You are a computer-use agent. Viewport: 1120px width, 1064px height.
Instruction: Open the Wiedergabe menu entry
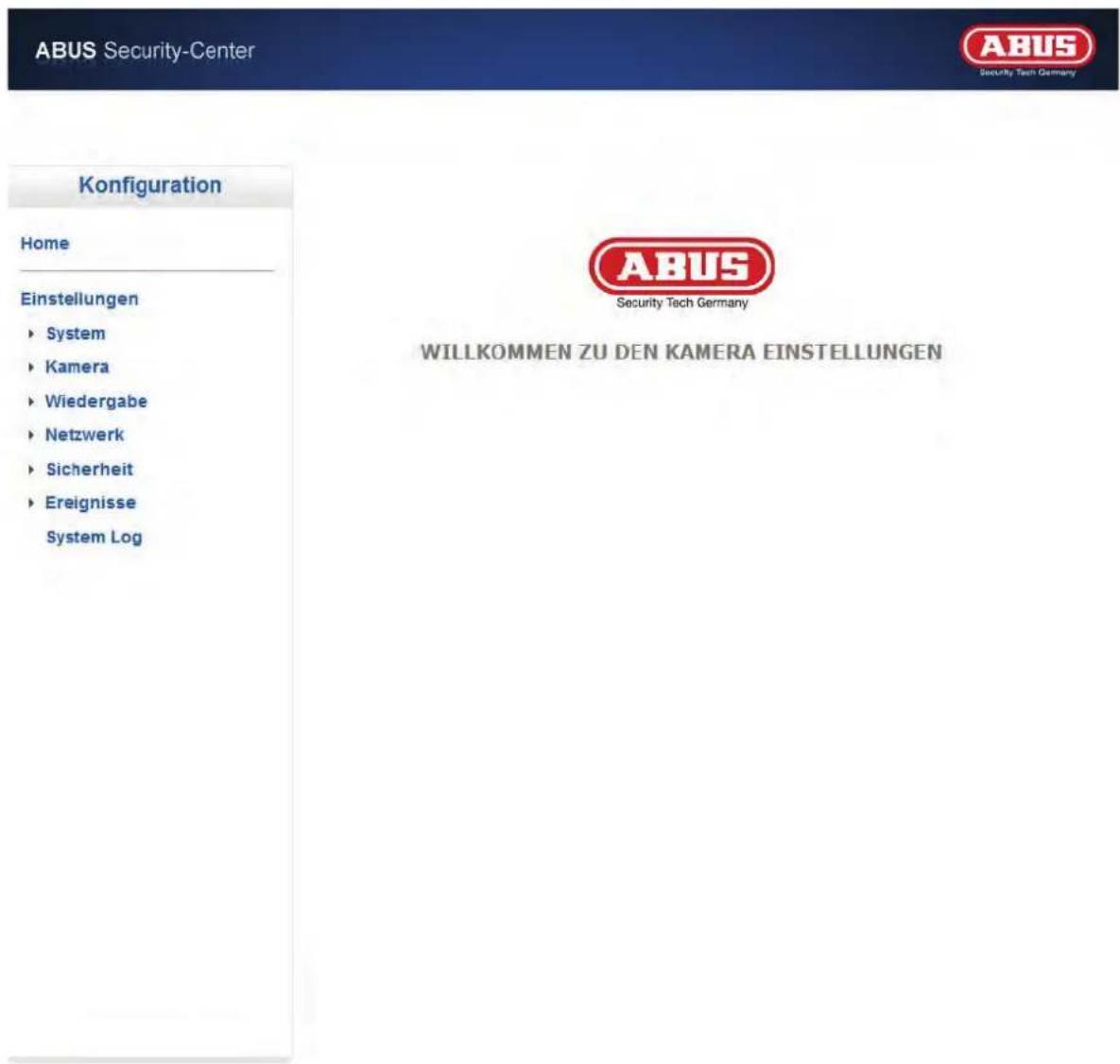pyautogui.click(x=96, y=402)
